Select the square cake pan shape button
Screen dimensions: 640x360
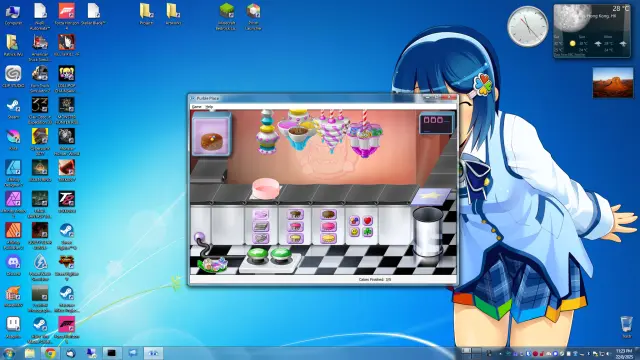click(x=260, y=227)
